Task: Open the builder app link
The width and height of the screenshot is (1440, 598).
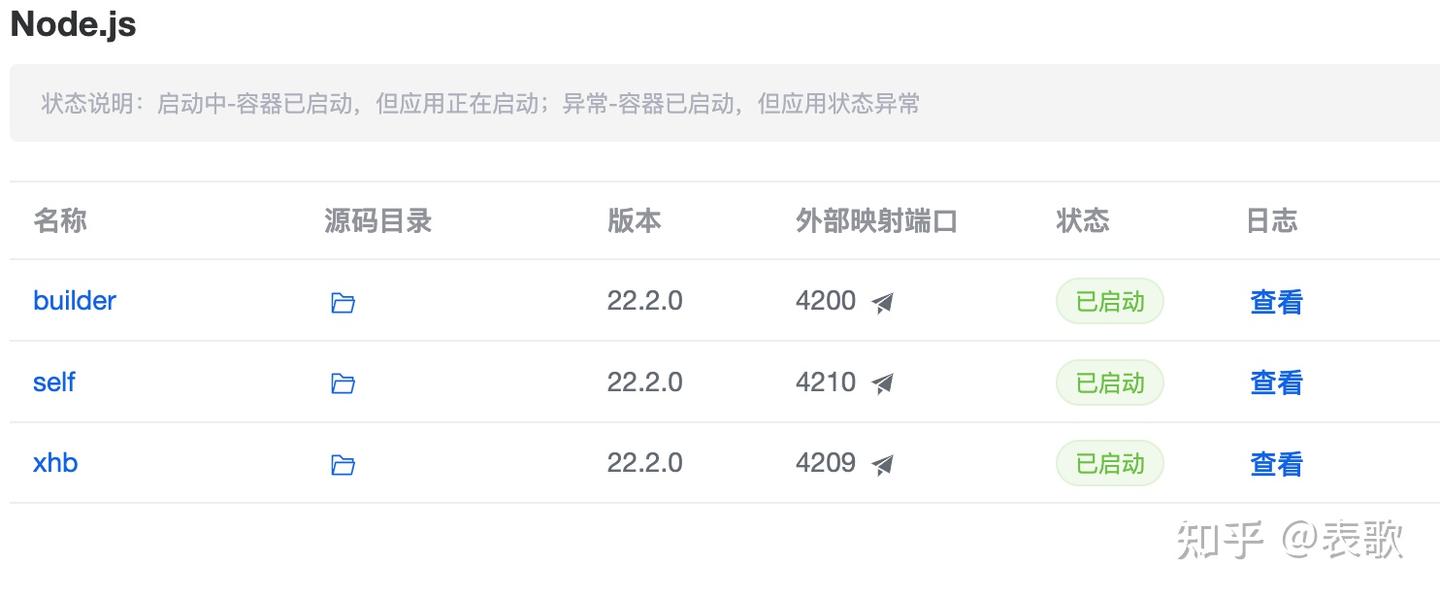Action: click(75, 301)
